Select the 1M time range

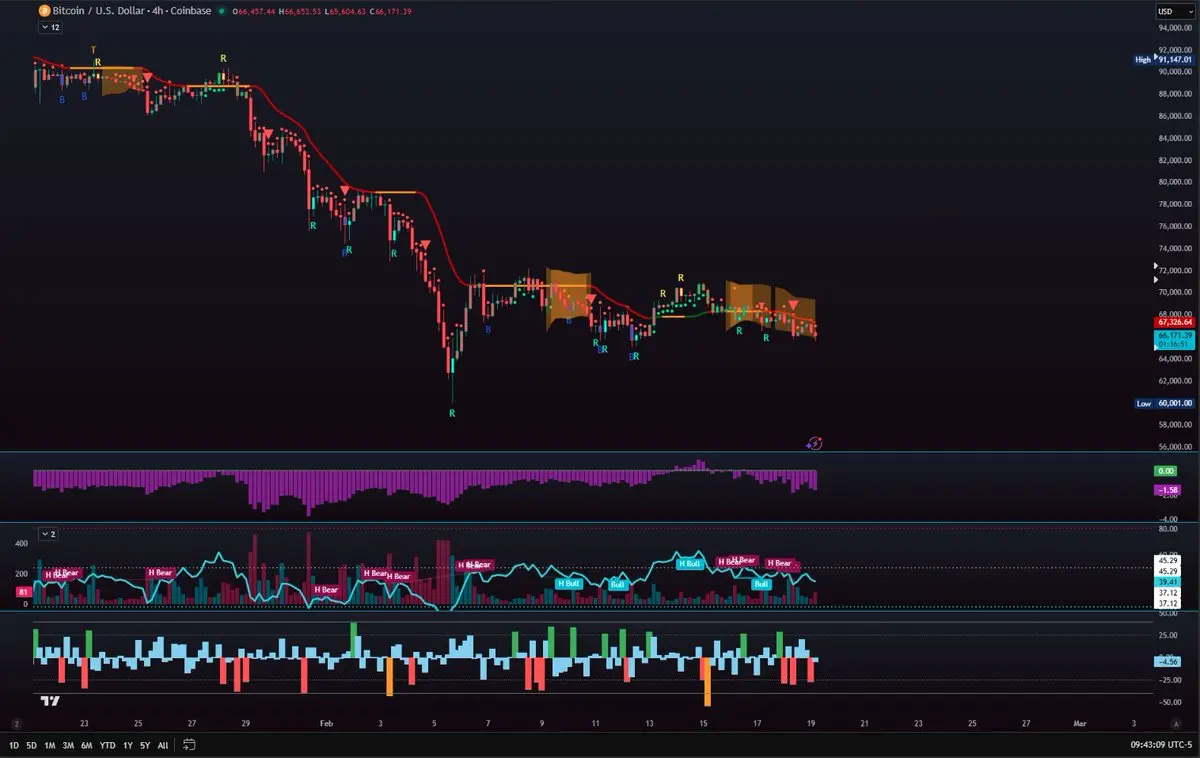pos(49,745)
